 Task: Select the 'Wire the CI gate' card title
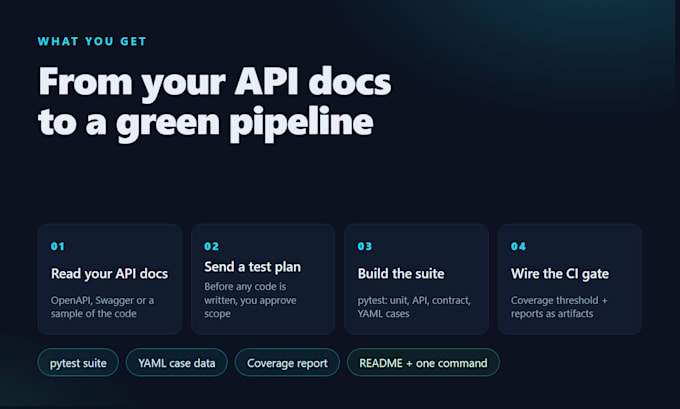point(560,274)
